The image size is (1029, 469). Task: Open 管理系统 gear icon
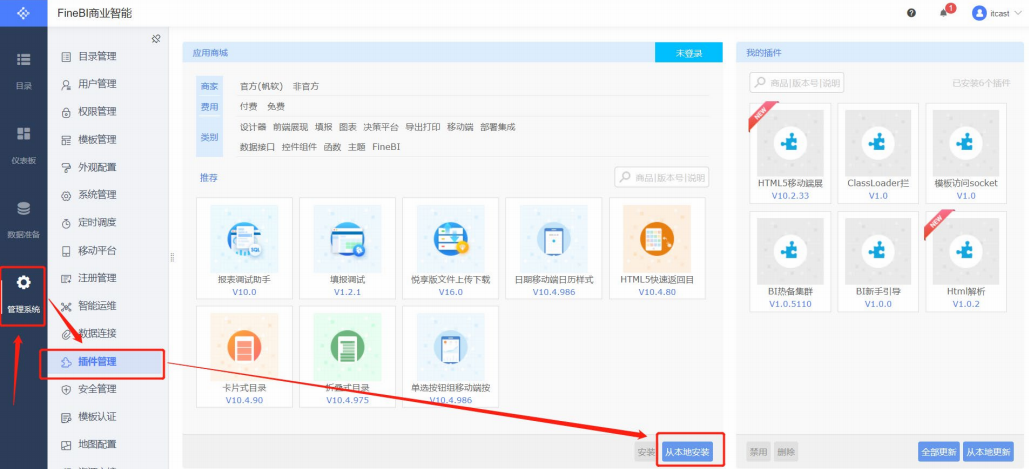(x=24, y=282)
